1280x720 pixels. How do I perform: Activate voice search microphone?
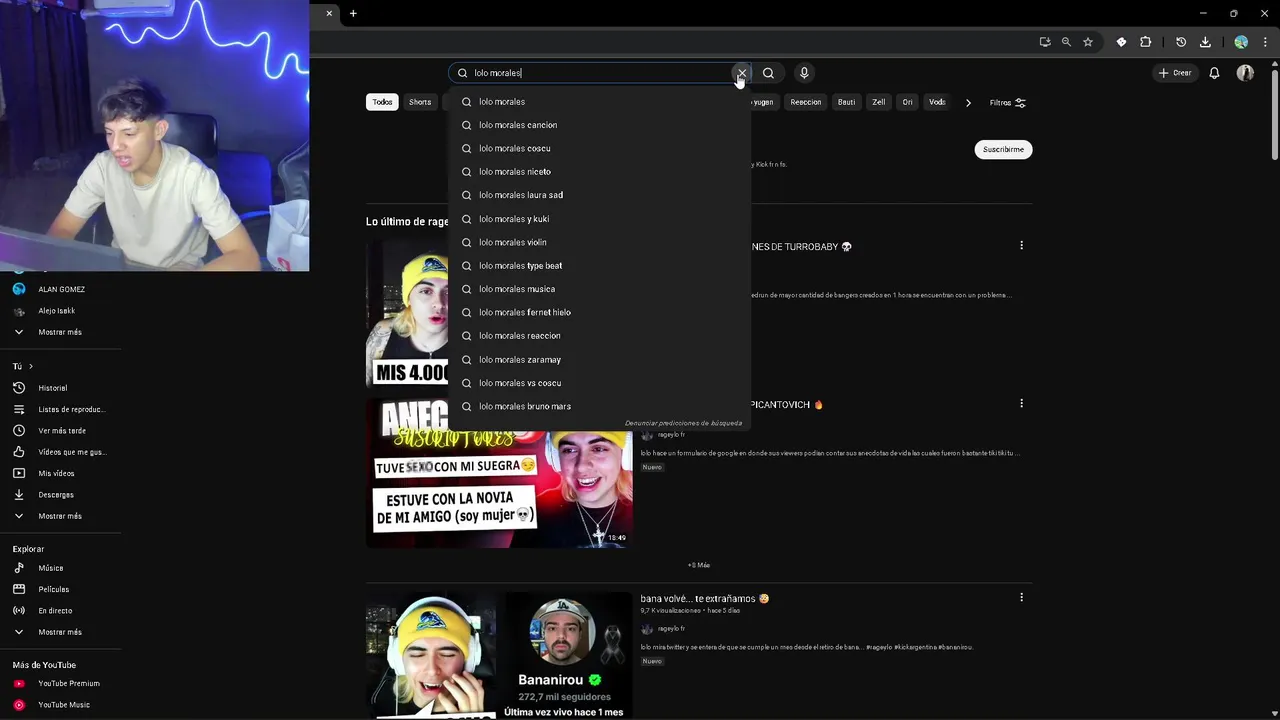click(804, 73)
